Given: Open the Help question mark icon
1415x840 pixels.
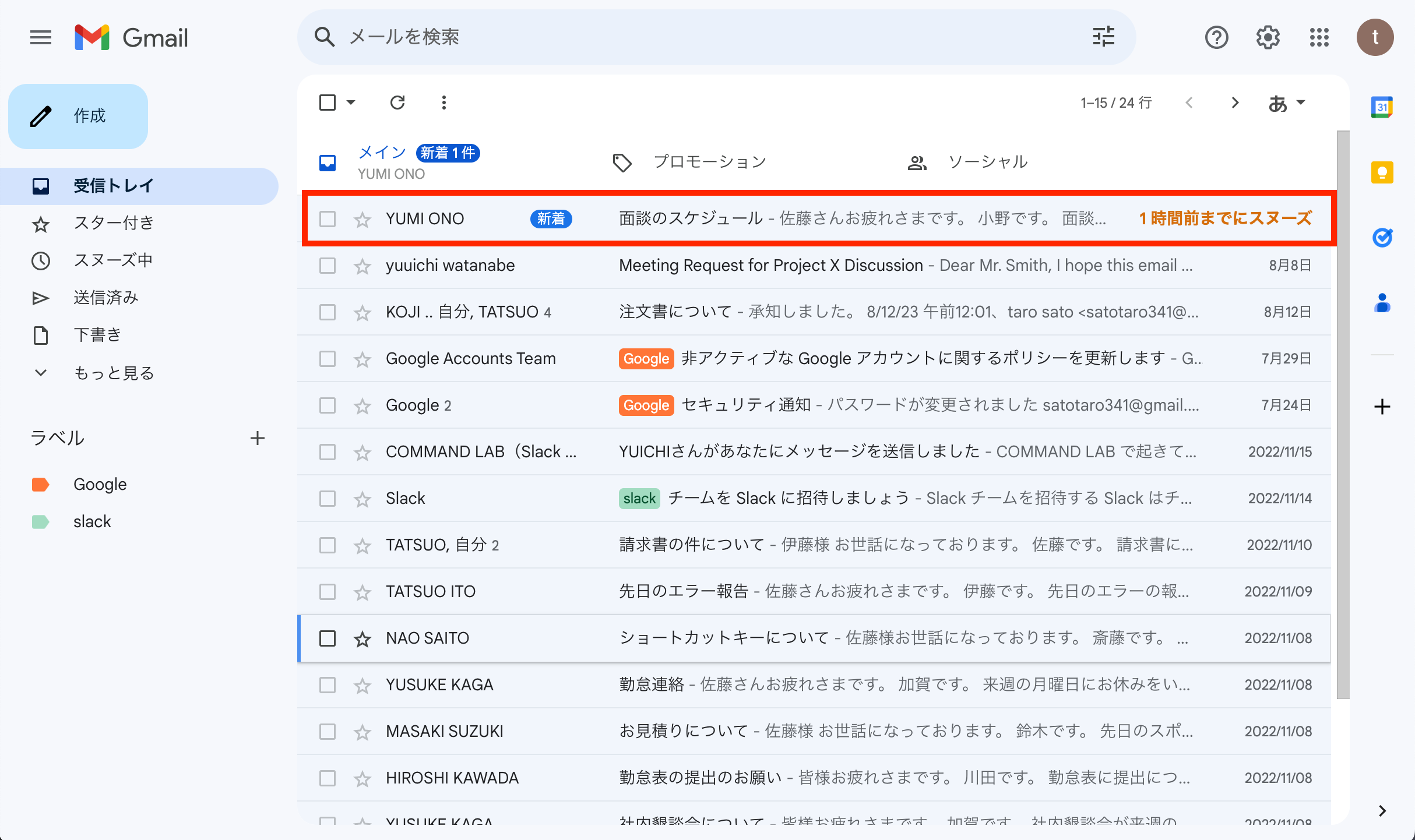Looking at the screenshot, I should [x=1216, y=38].
